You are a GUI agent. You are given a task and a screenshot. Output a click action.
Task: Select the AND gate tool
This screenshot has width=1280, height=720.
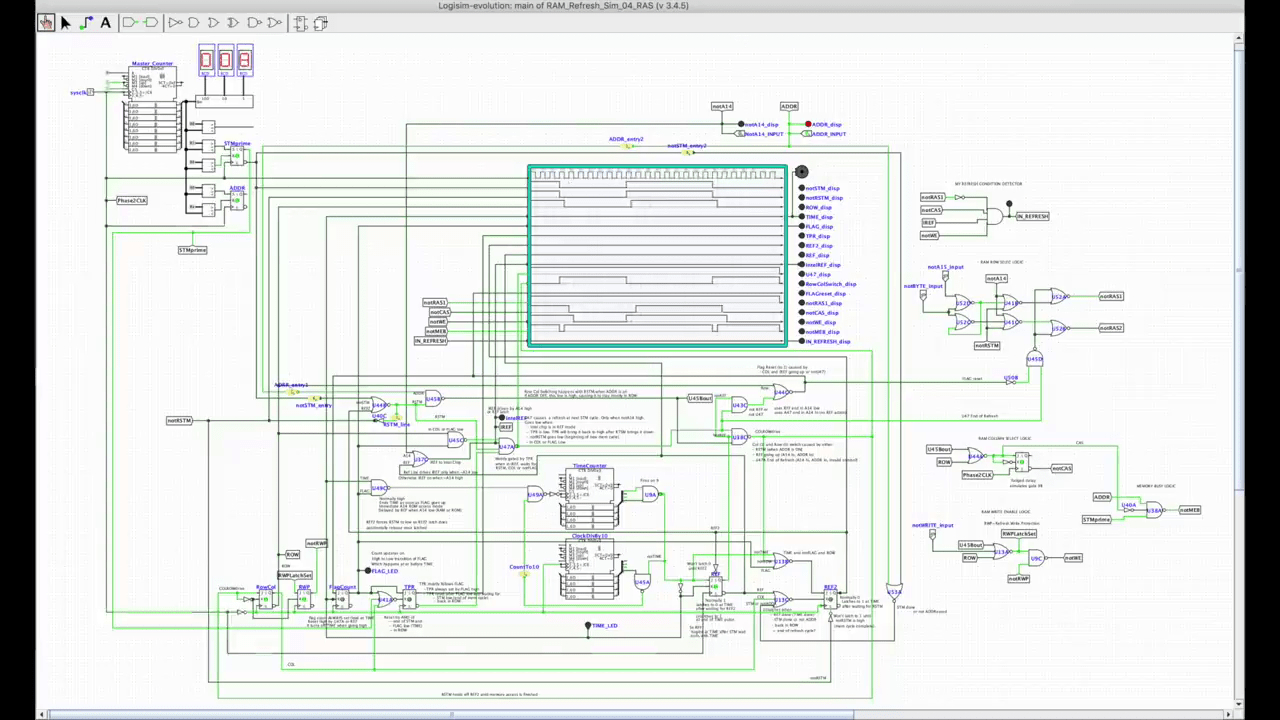point(194,22)
